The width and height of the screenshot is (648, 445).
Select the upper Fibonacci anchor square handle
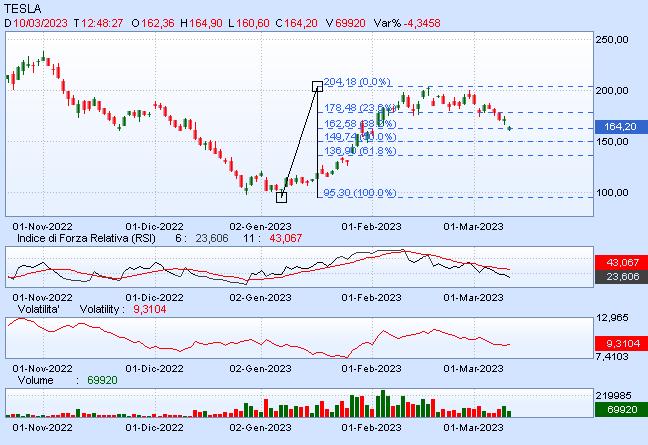pos(317,86)
